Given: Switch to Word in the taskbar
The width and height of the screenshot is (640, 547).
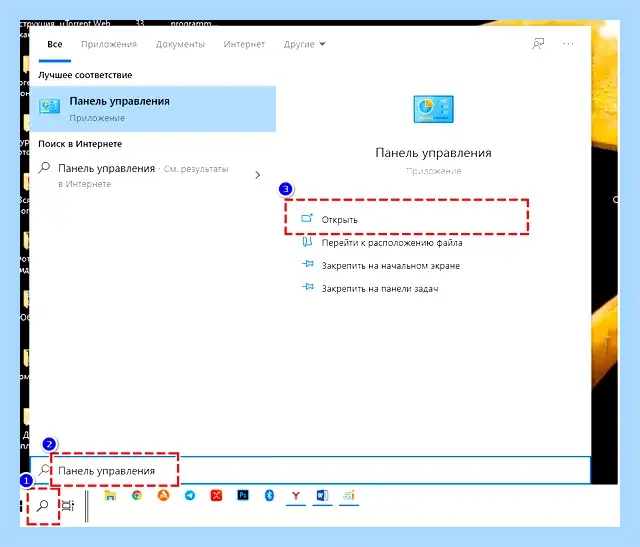Looking at the screenshot, I should (322, 496).
